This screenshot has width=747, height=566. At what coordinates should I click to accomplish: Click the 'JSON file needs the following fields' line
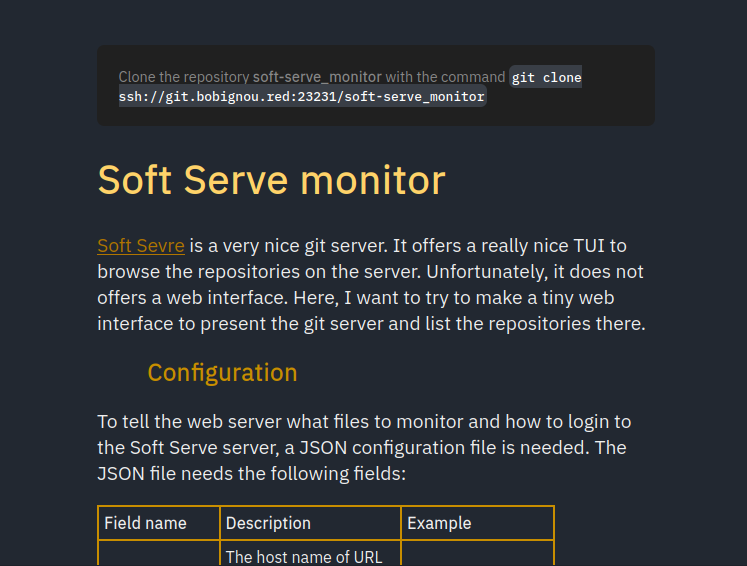pos(252,474)
